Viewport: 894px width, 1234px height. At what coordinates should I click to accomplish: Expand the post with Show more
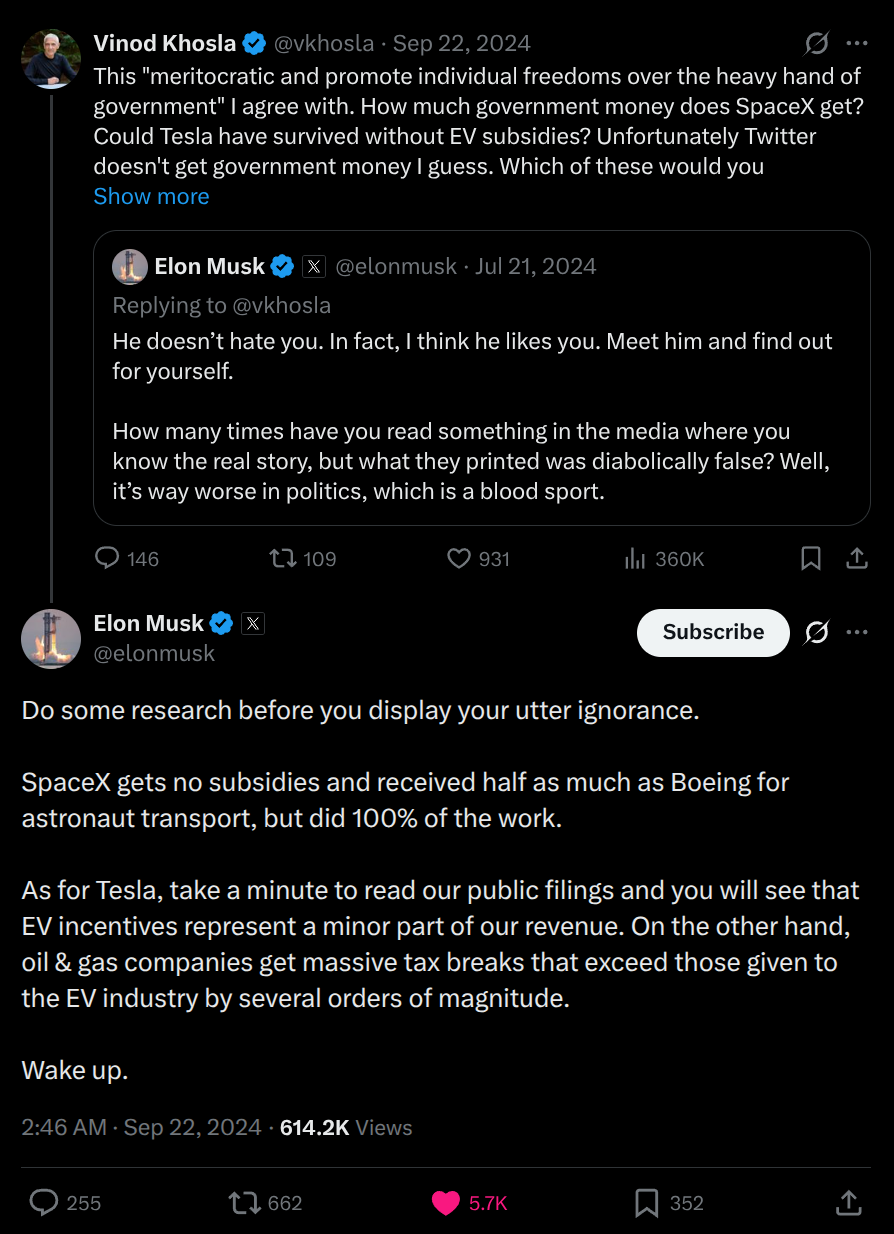click(x=151, y=196)
